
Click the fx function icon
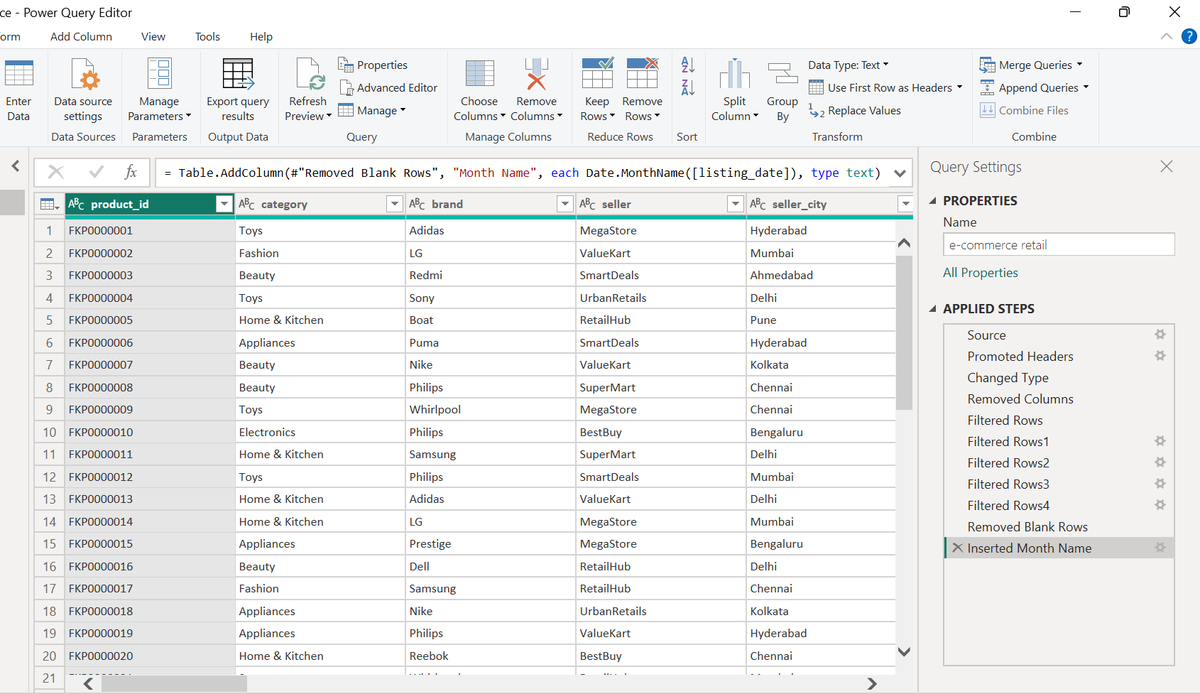pos(131,172)
